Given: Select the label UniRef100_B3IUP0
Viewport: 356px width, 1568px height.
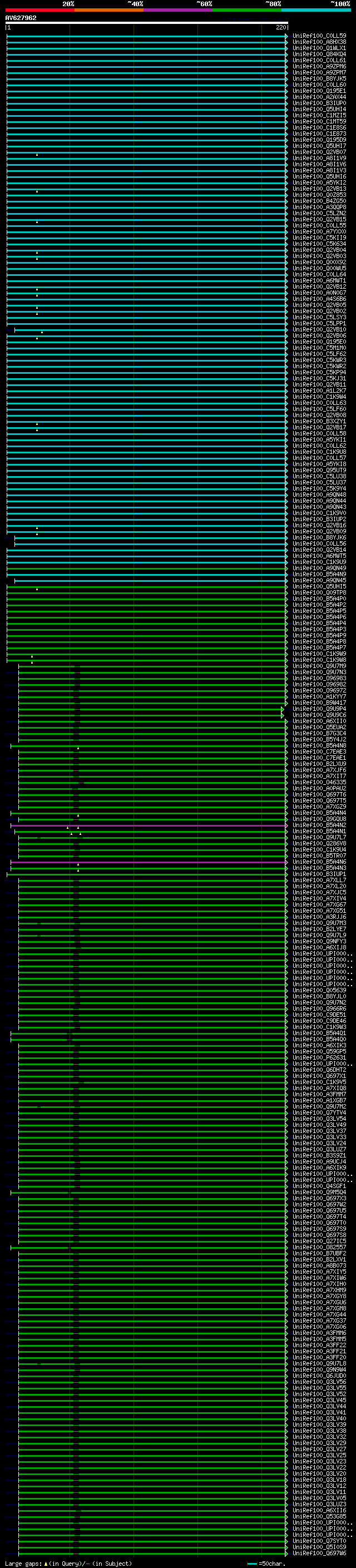Looking at the screenshot, I should [x=319, y=103].
